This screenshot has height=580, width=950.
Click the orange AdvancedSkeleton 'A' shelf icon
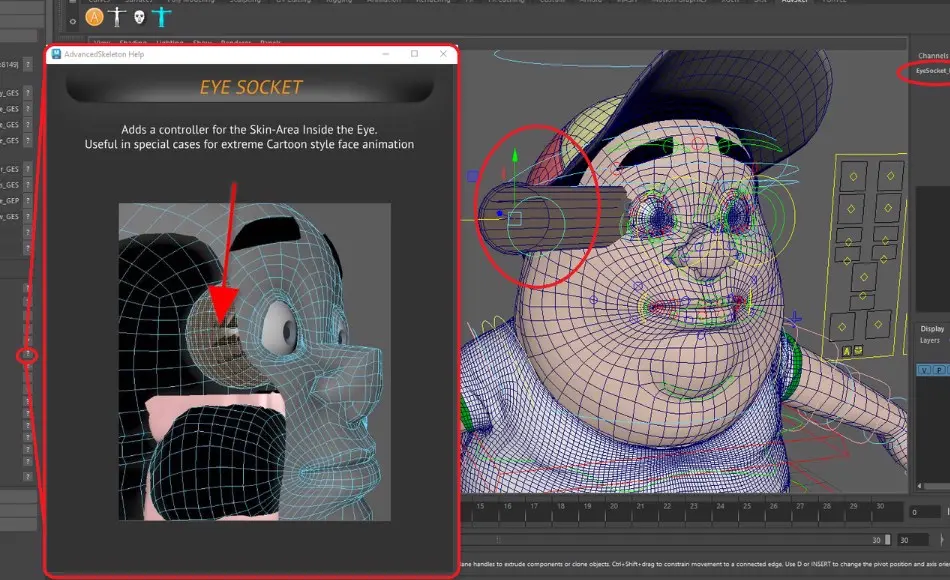[95, 16]
